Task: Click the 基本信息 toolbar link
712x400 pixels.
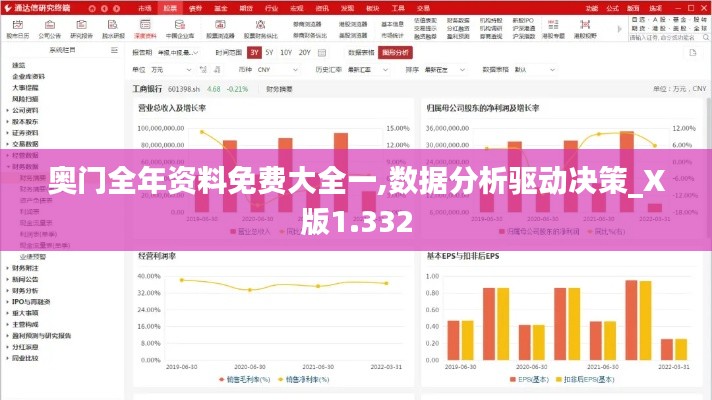Action: point(392,24)
